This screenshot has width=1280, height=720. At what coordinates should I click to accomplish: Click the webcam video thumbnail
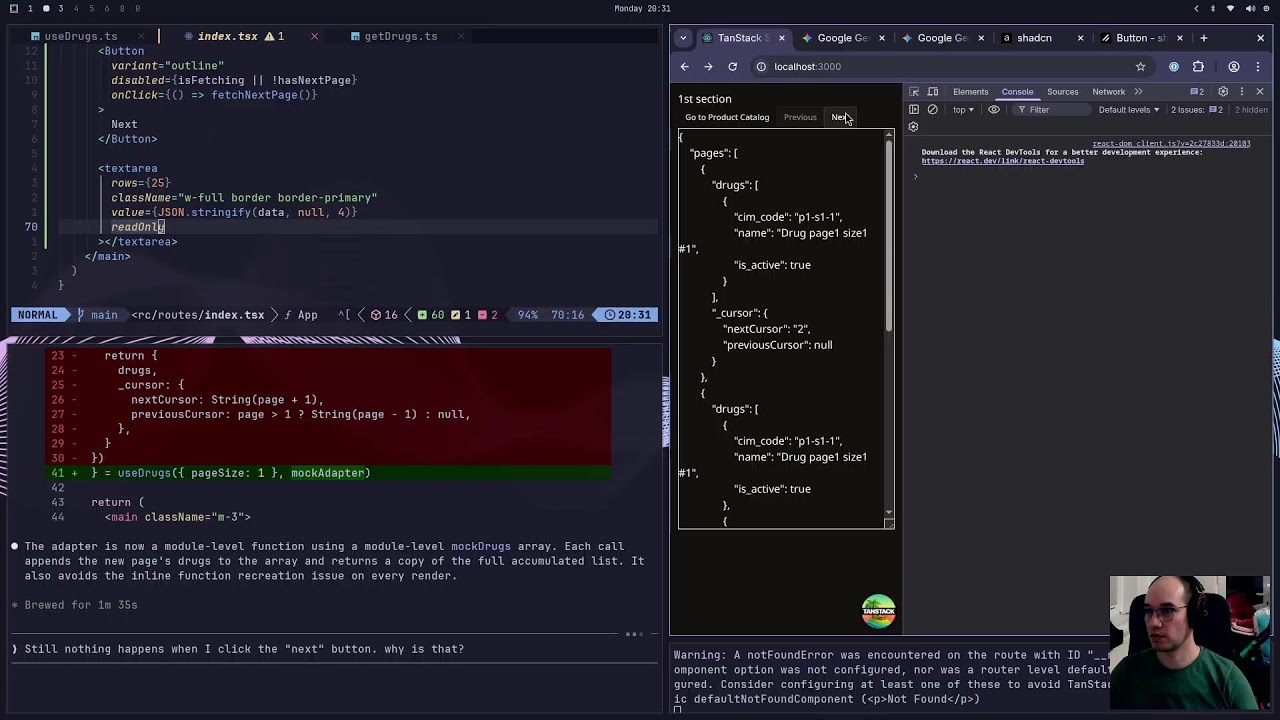[1190, 642]
